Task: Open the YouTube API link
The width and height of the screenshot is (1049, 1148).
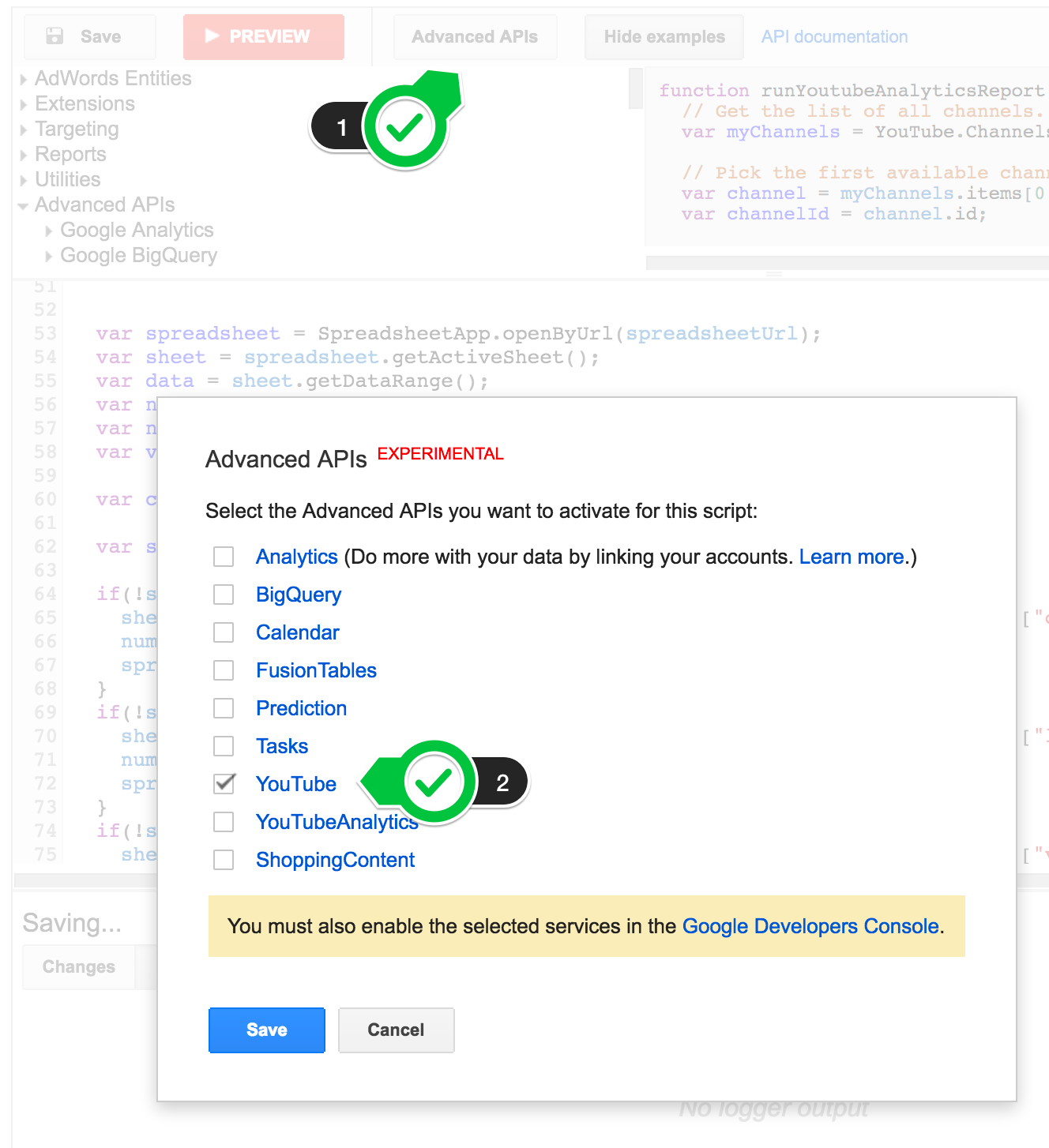Action: coord(296,784)
